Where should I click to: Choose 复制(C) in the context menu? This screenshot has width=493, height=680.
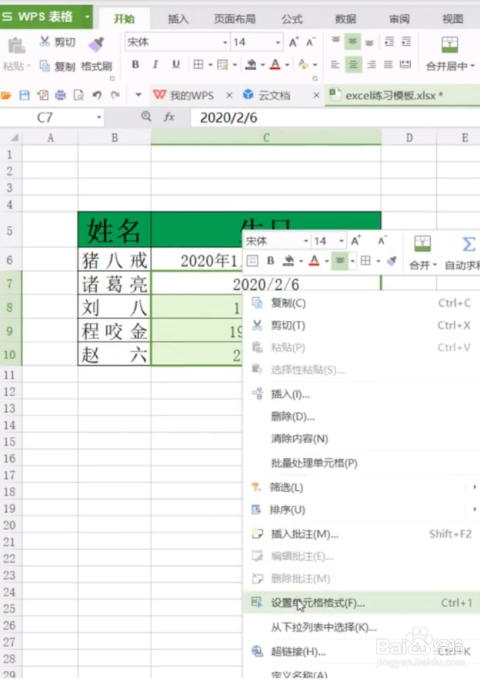click(361, 303)
